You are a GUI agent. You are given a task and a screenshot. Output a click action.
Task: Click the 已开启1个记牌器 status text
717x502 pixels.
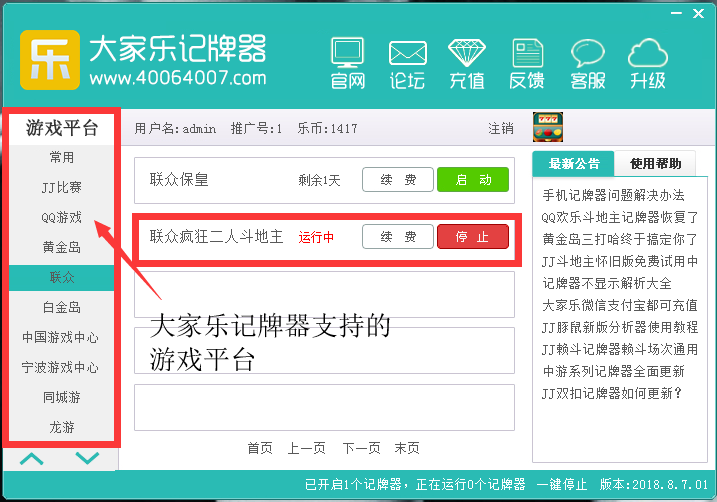pos(353,484)
